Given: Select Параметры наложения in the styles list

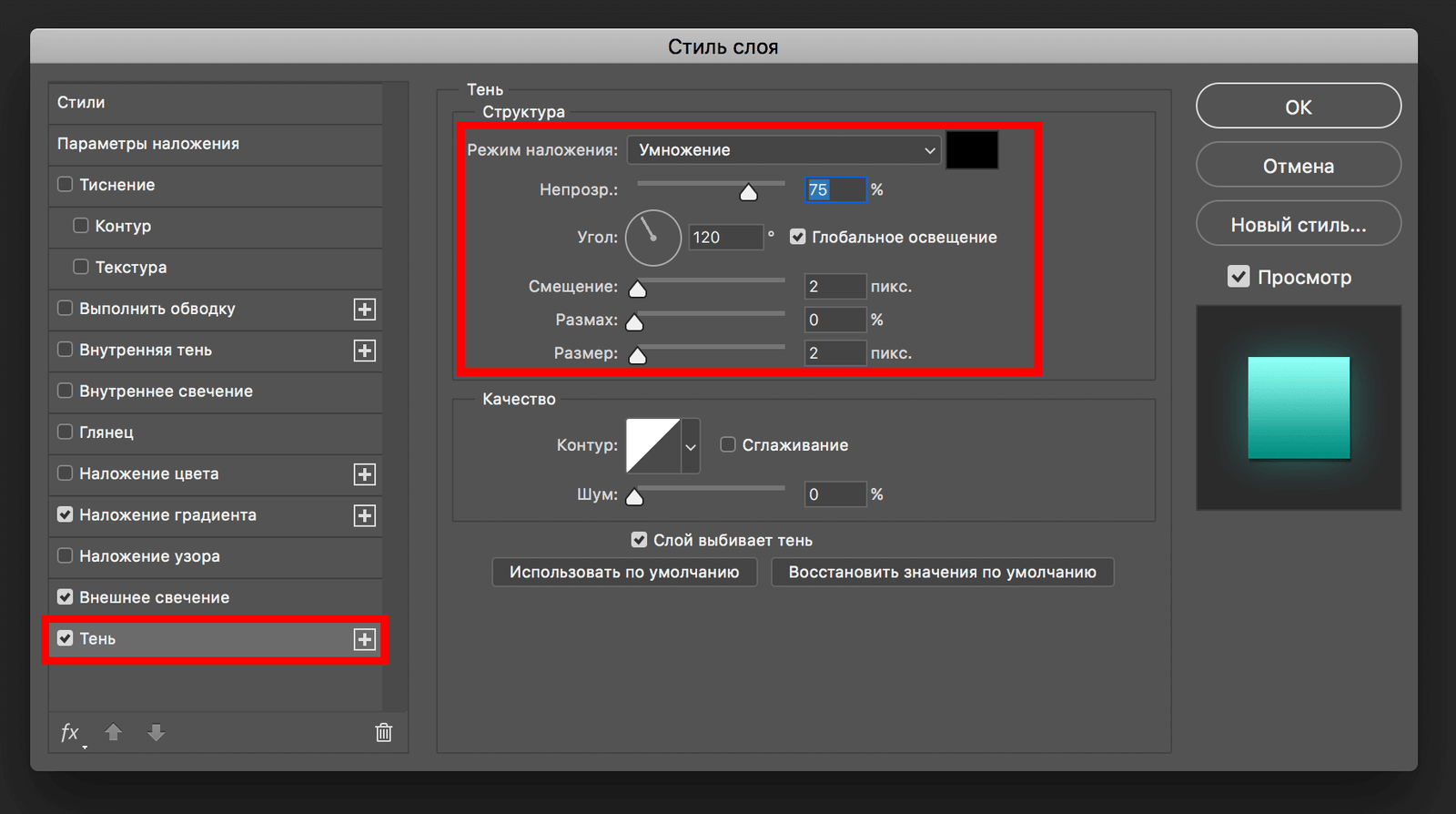Looking at the screenshot, I should point(148,144).
